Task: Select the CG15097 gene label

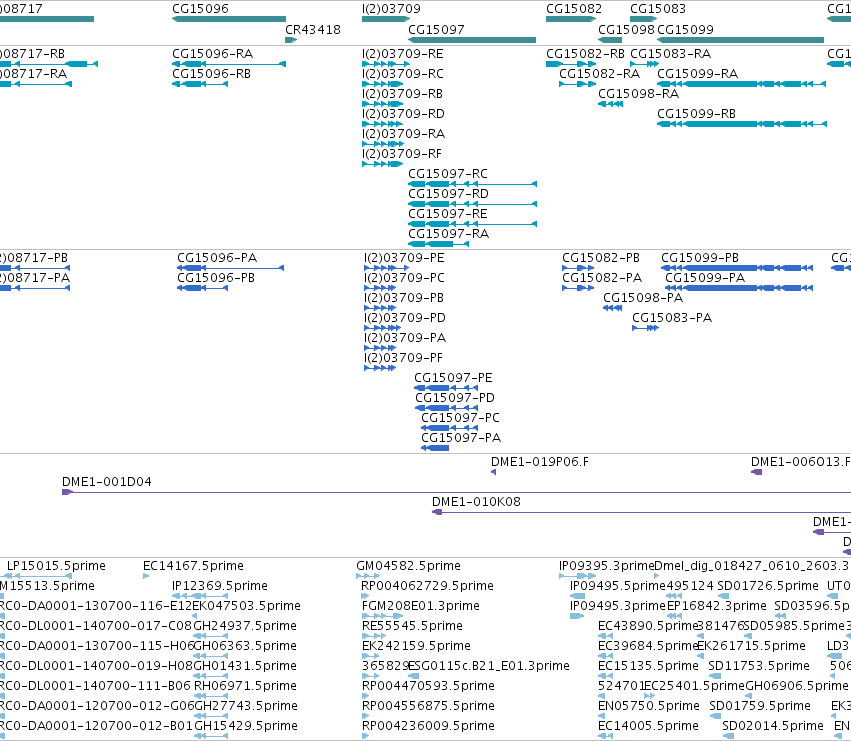Action: click(x=436, y=30)
